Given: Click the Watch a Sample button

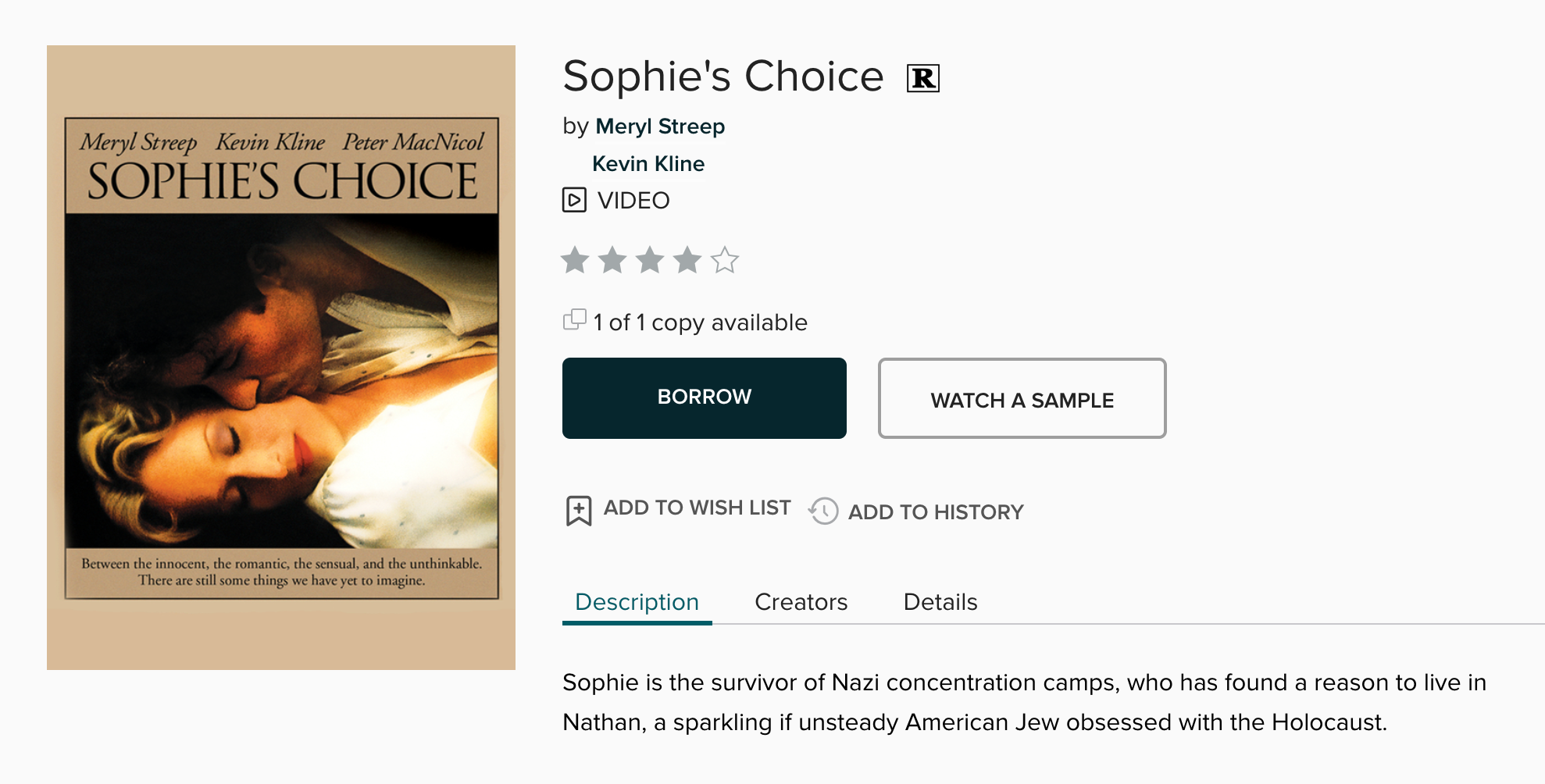Looking at the screenshot, I should click(x=1022, y=399).
